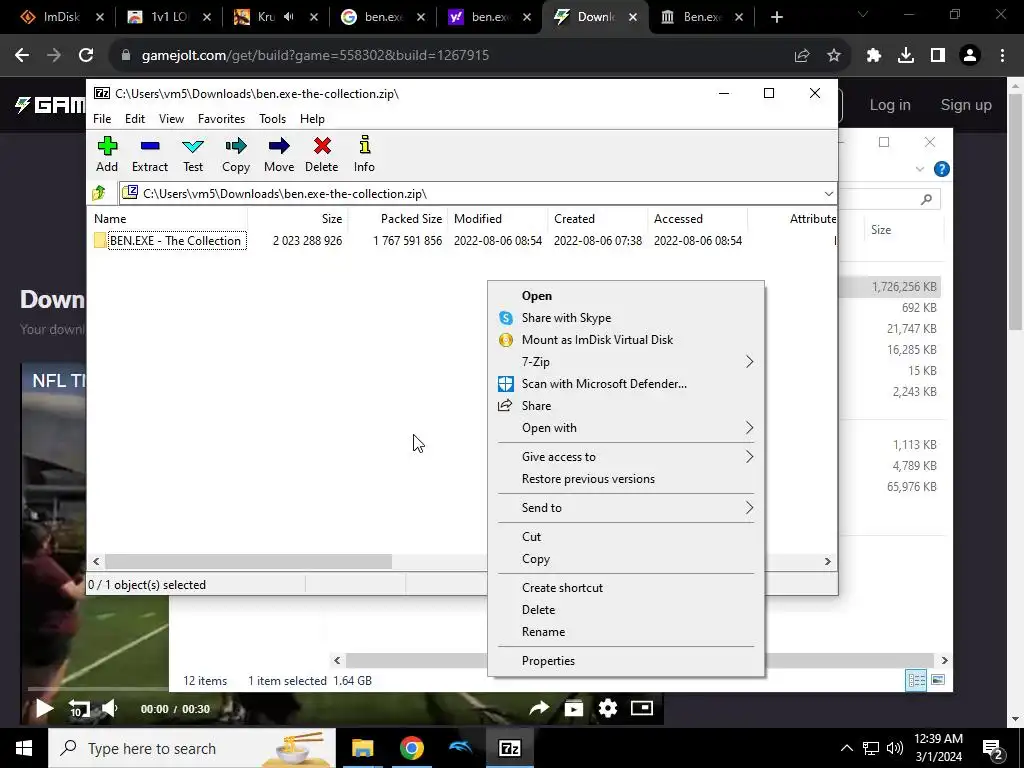1024x768 pixels.
Task: Click the Test toolbar icon
Action: click(x=193, y=155)
